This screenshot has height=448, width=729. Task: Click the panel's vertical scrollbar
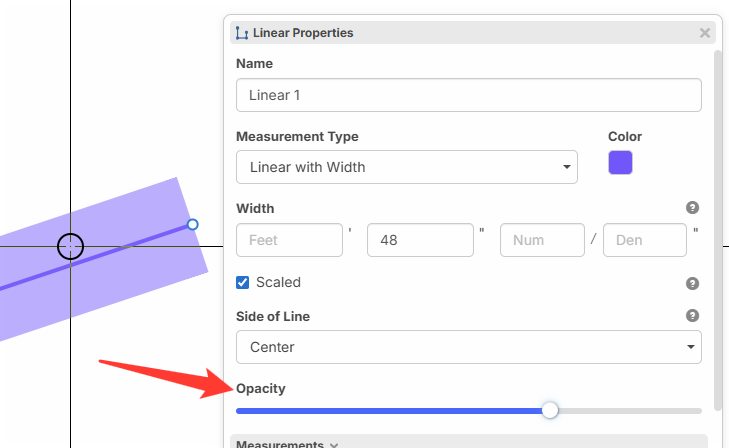click(x=717, y=230)
